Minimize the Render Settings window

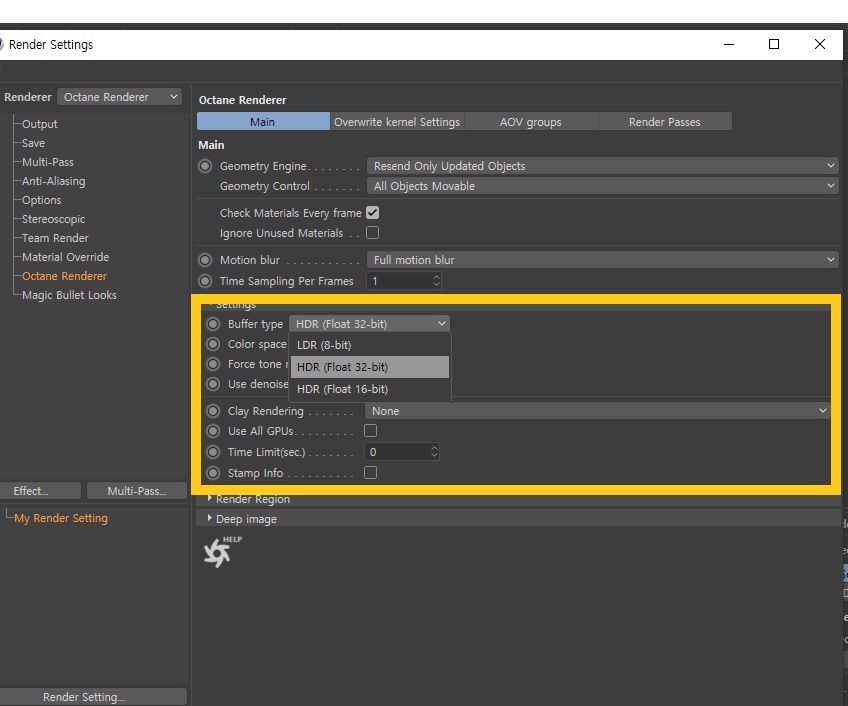(x=729, y=44)
